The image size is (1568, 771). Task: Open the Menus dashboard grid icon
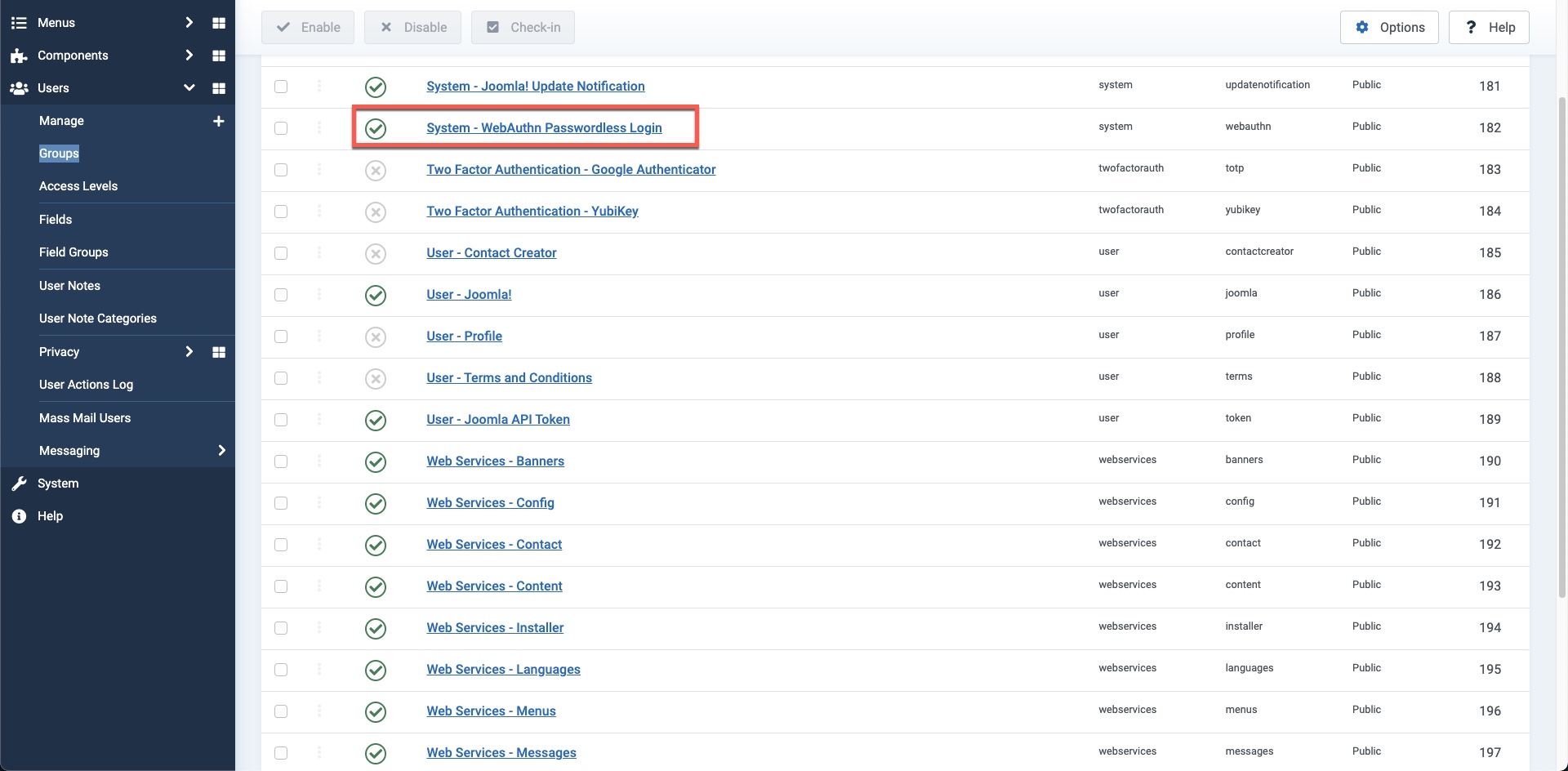point(218,23)
